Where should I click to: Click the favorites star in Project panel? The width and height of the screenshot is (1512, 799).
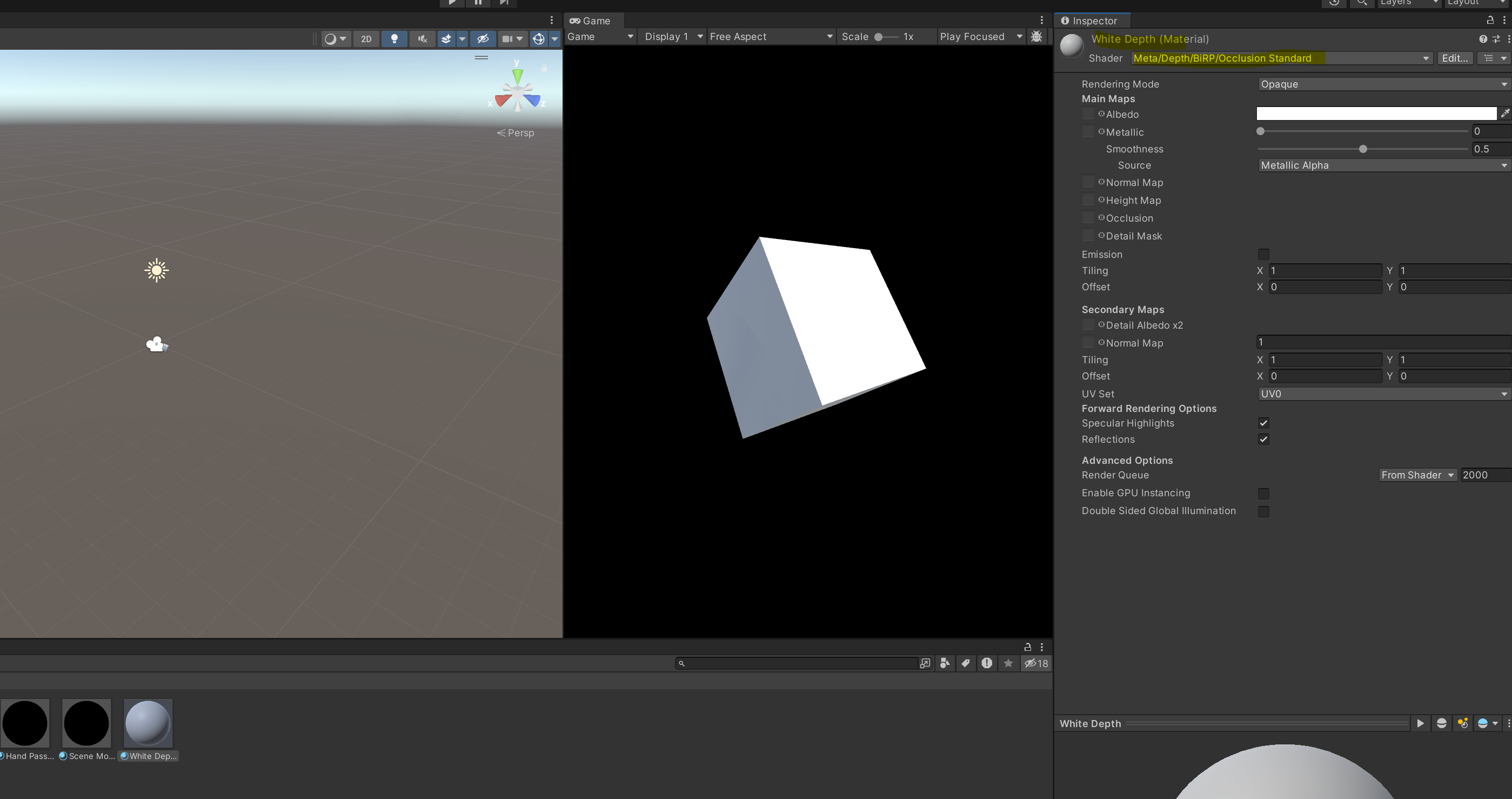pos(1008,663)
